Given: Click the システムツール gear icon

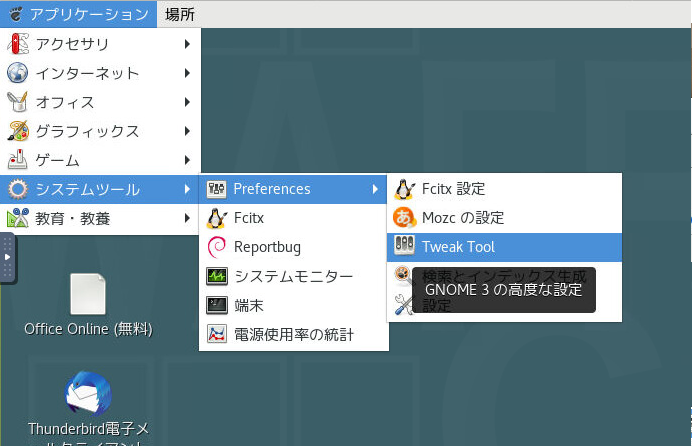Looking at the screenshot, I should pyautogui.click(x=18, y=189).
